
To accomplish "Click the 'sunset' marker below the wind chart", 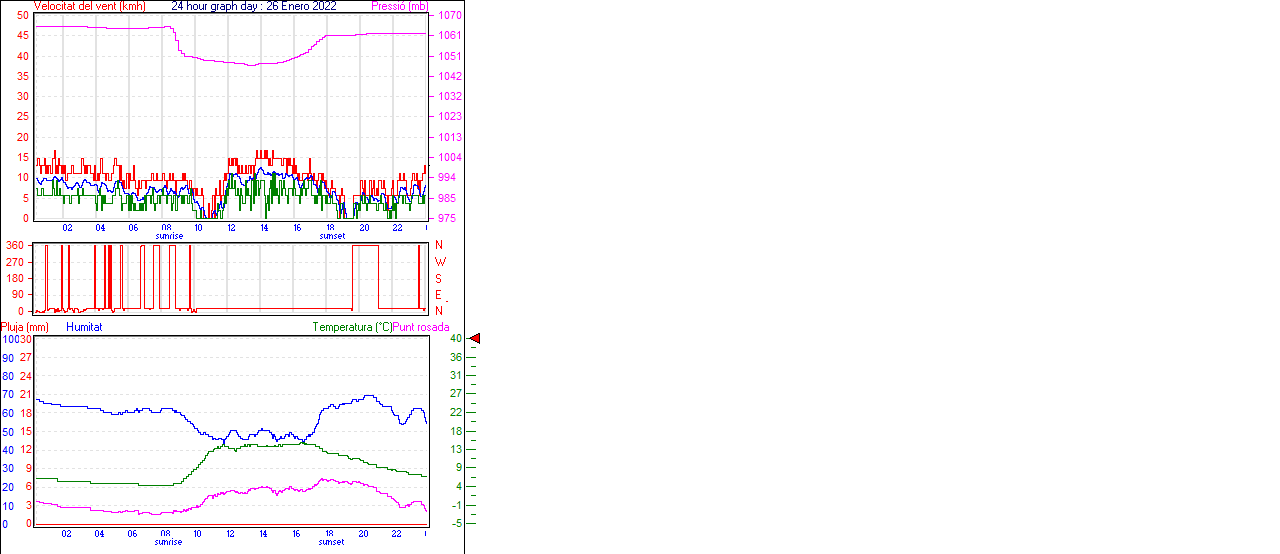I will click(332, 236).
